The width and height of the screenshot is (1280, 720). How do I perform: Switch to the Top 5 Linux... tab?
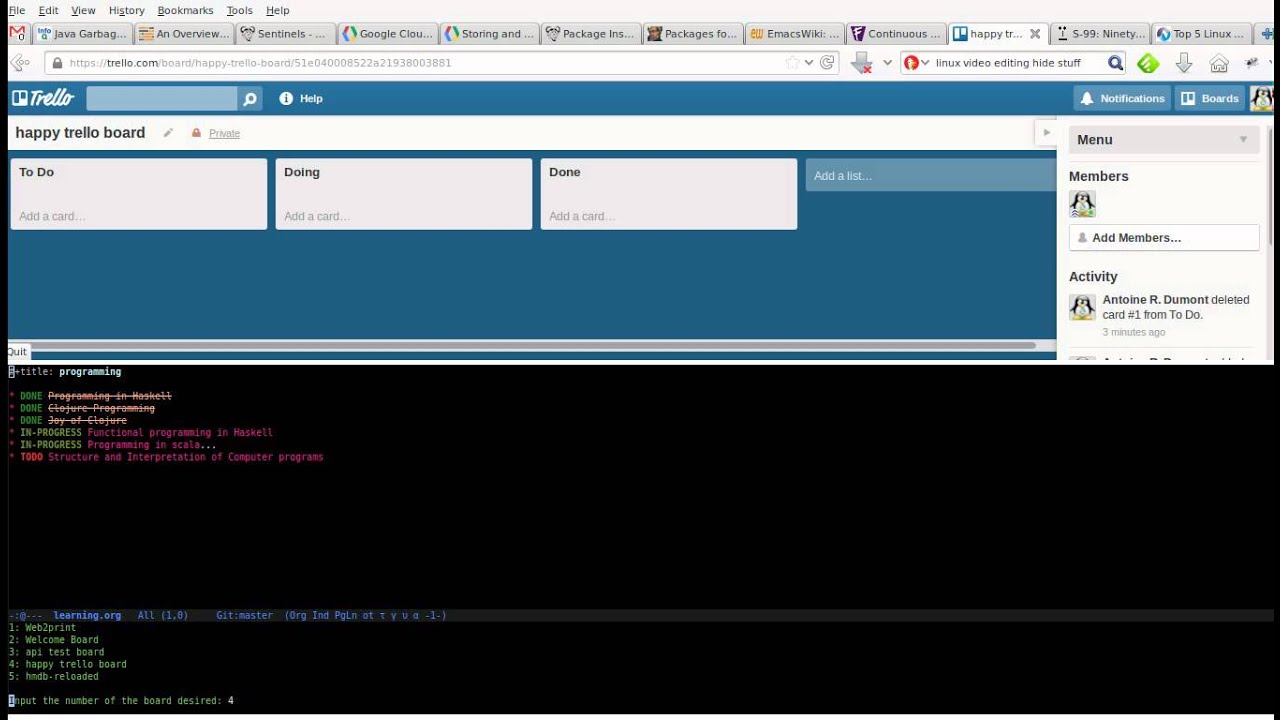pos(1202,33)
